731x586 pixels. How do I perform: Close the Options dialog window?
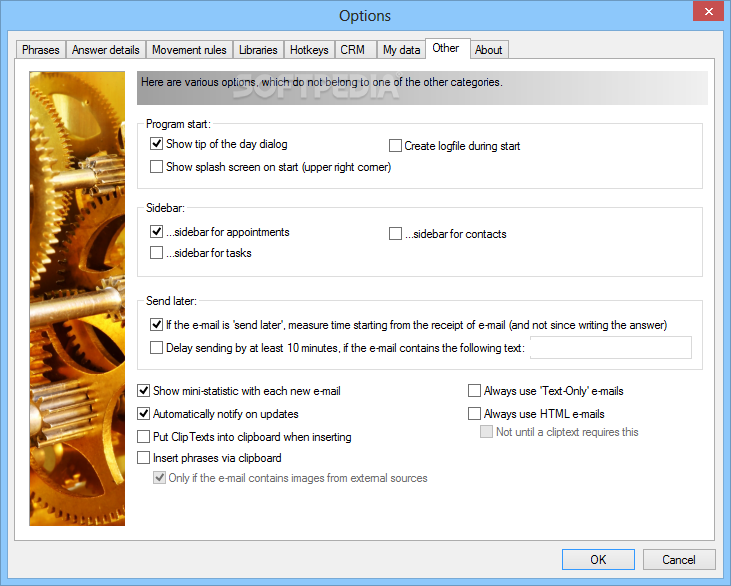click(708, 11)
